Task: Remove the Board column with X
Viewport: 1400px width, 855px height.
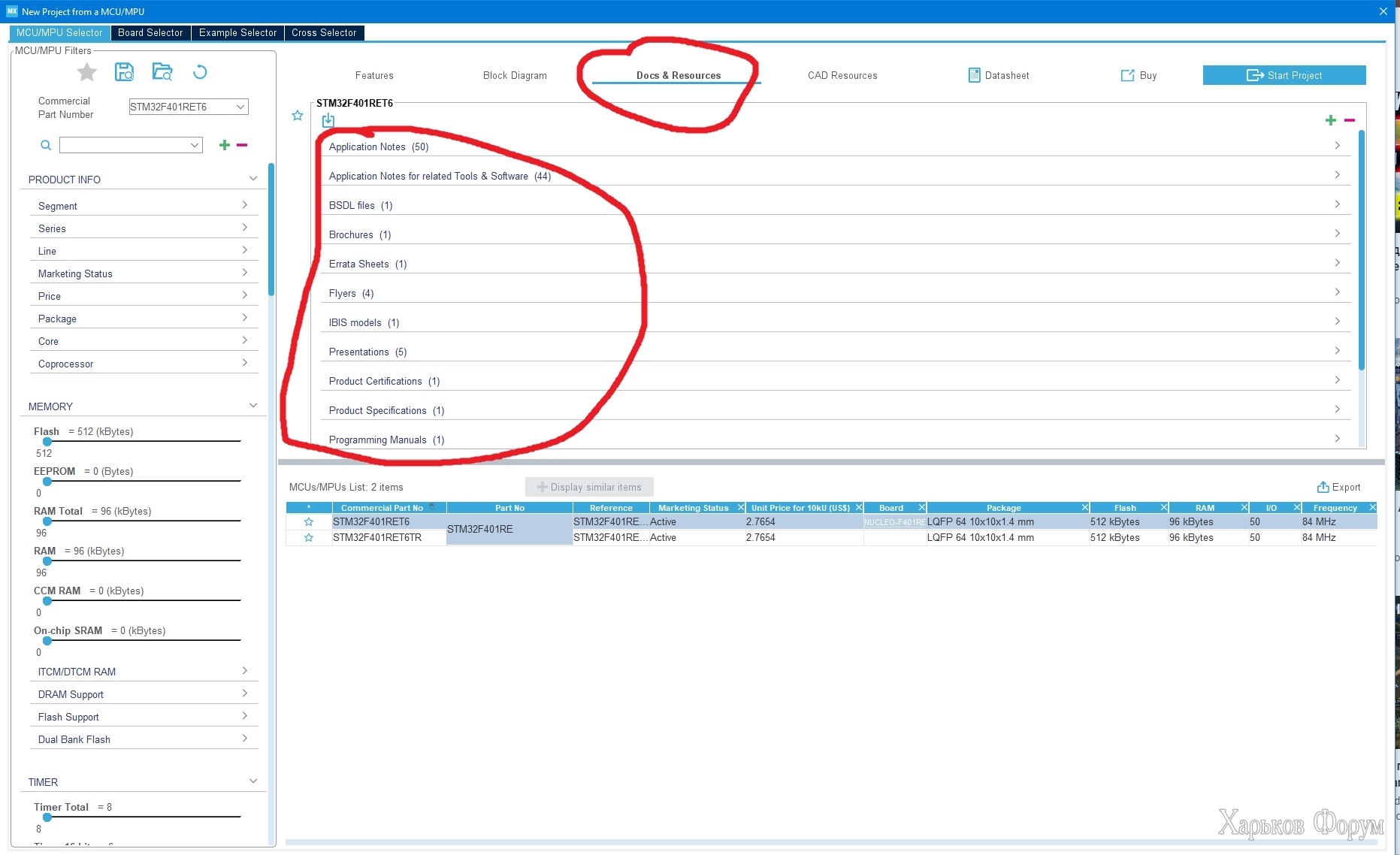Action: (921, 508)
